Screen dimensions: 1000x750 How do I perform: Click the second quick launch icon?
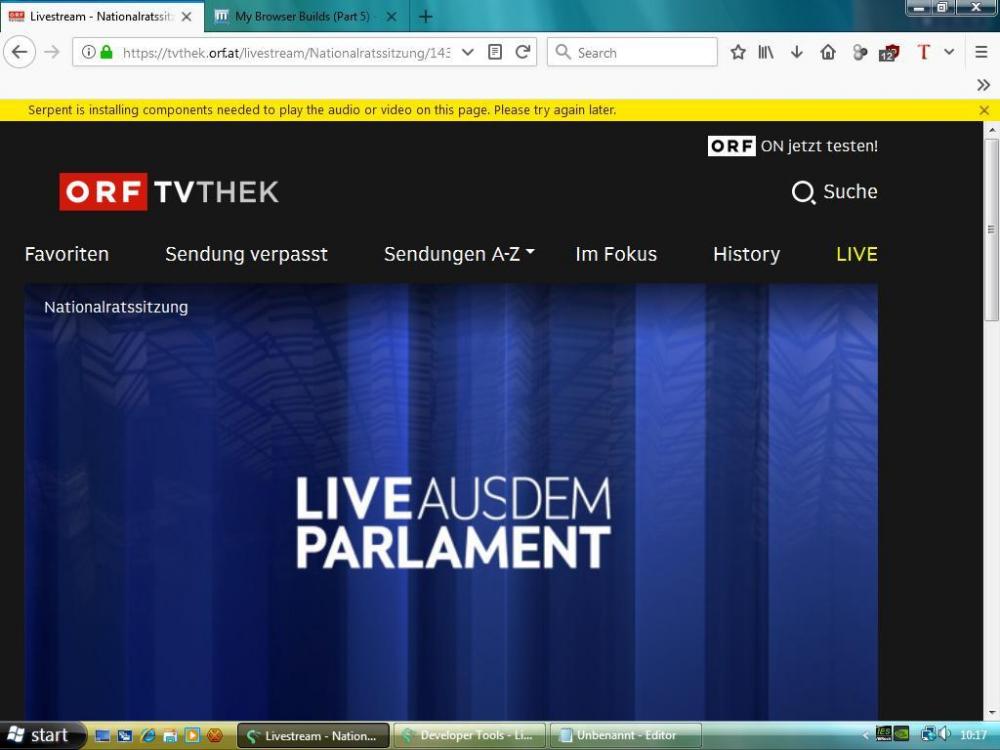coord(125,736)
